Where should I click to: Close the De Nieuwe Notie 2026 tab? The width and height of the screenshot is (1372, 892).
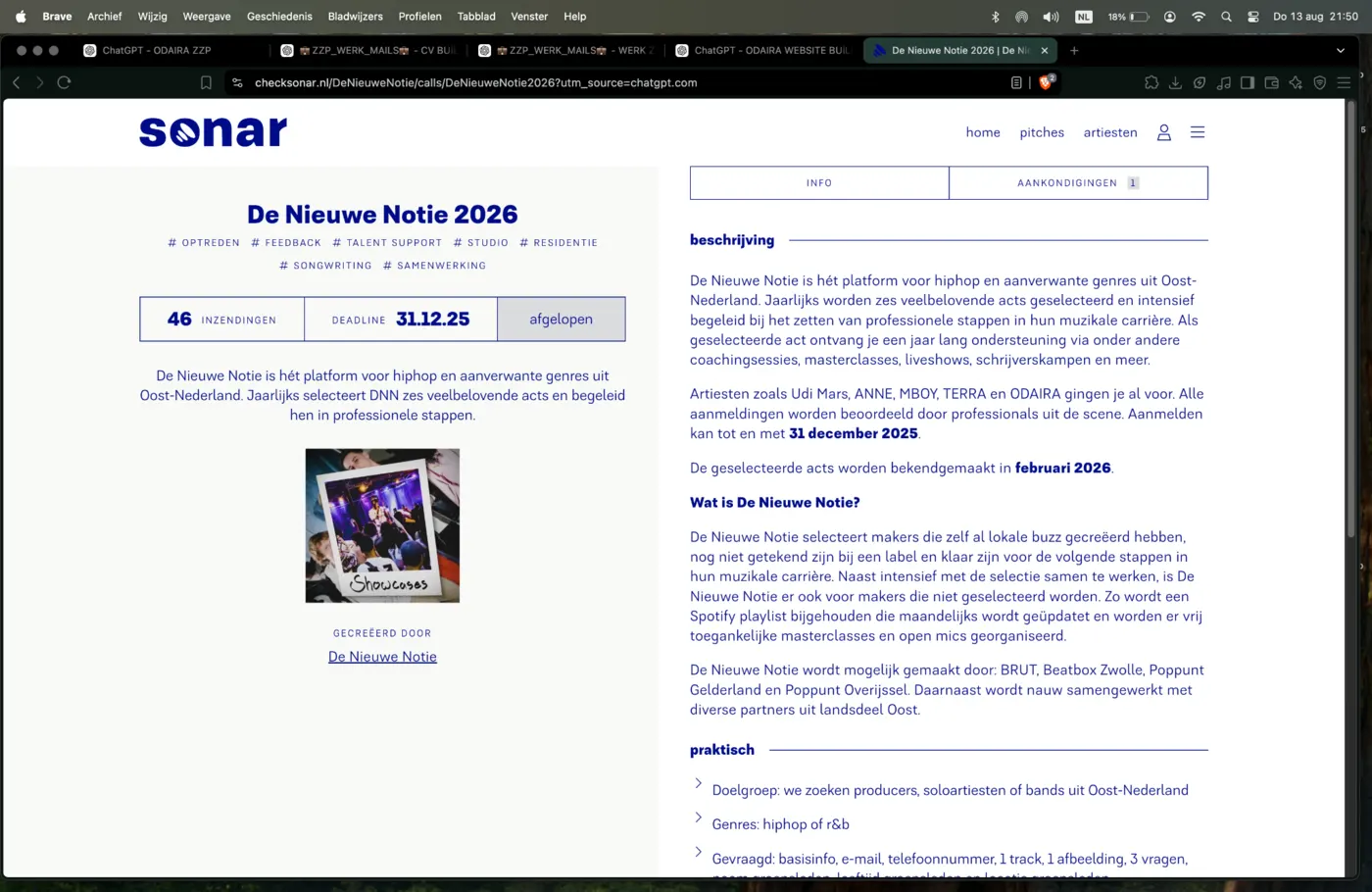[x=1044, y=50]
